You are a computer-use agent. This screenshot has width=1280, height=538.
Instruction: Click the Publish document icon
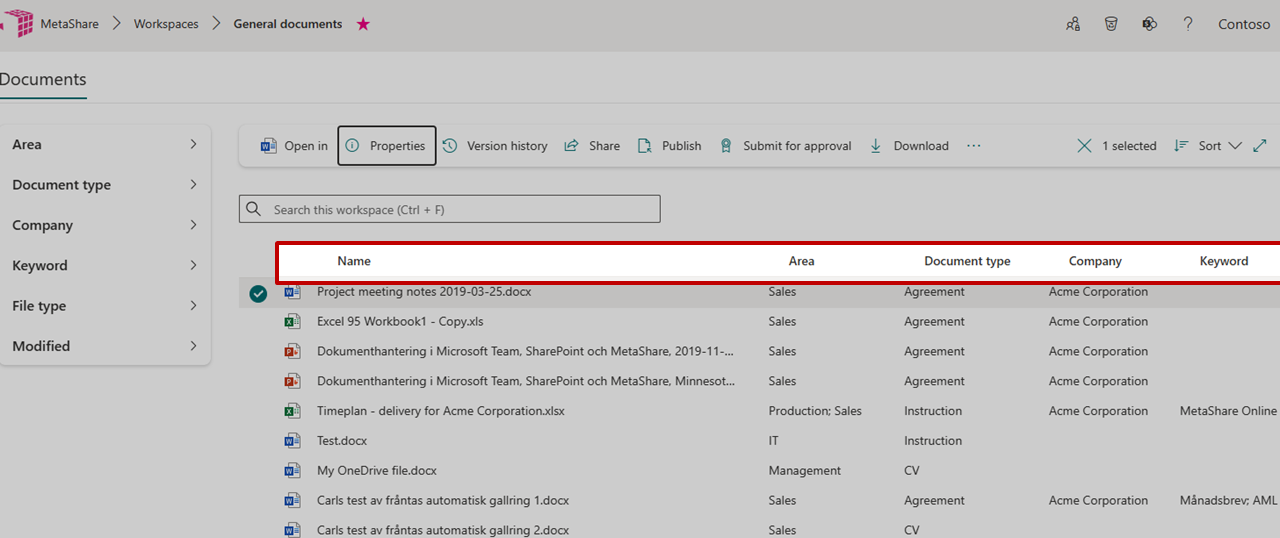coord(645,146)
